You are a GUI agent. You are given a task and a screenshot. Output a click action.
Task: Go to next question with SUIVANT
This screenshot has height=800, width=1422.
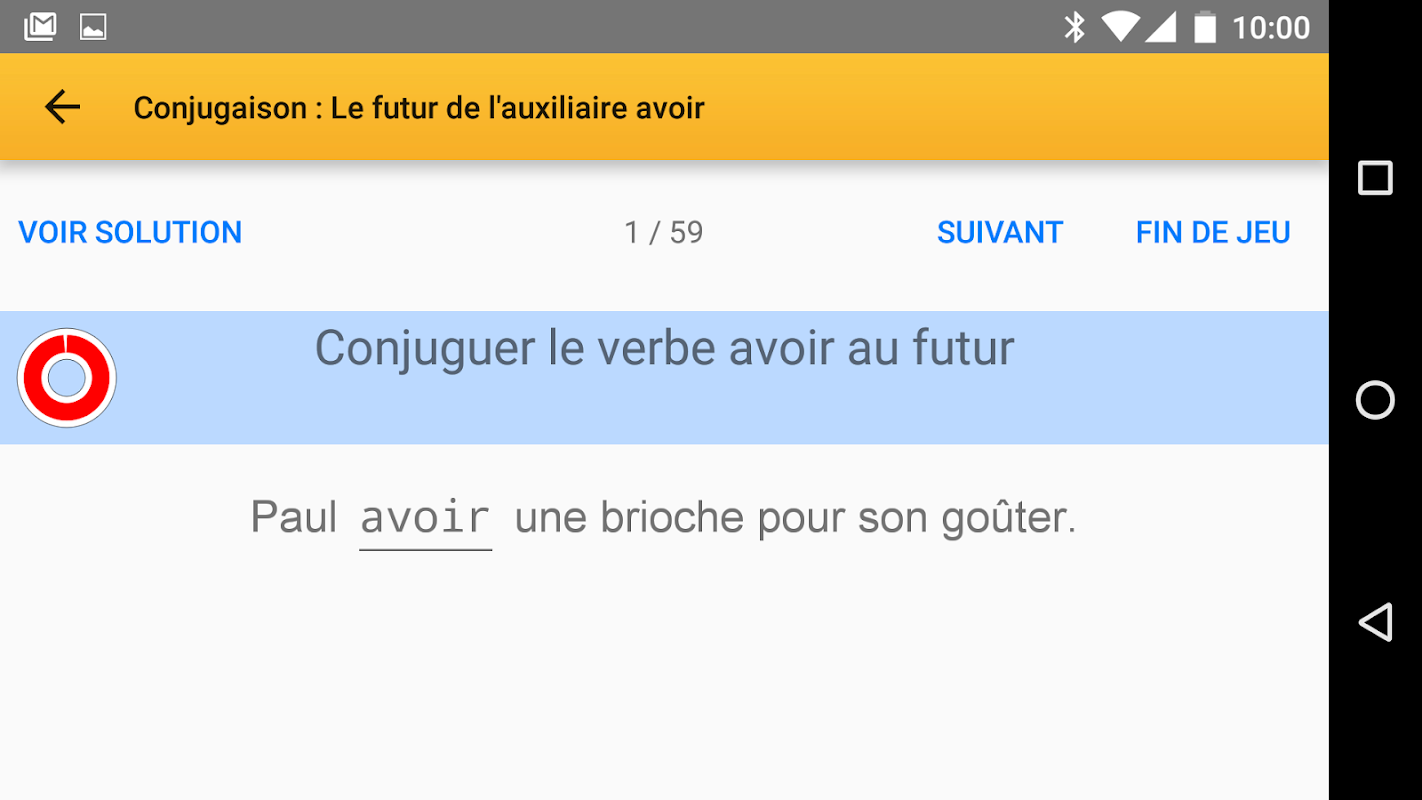click(999, 232)
